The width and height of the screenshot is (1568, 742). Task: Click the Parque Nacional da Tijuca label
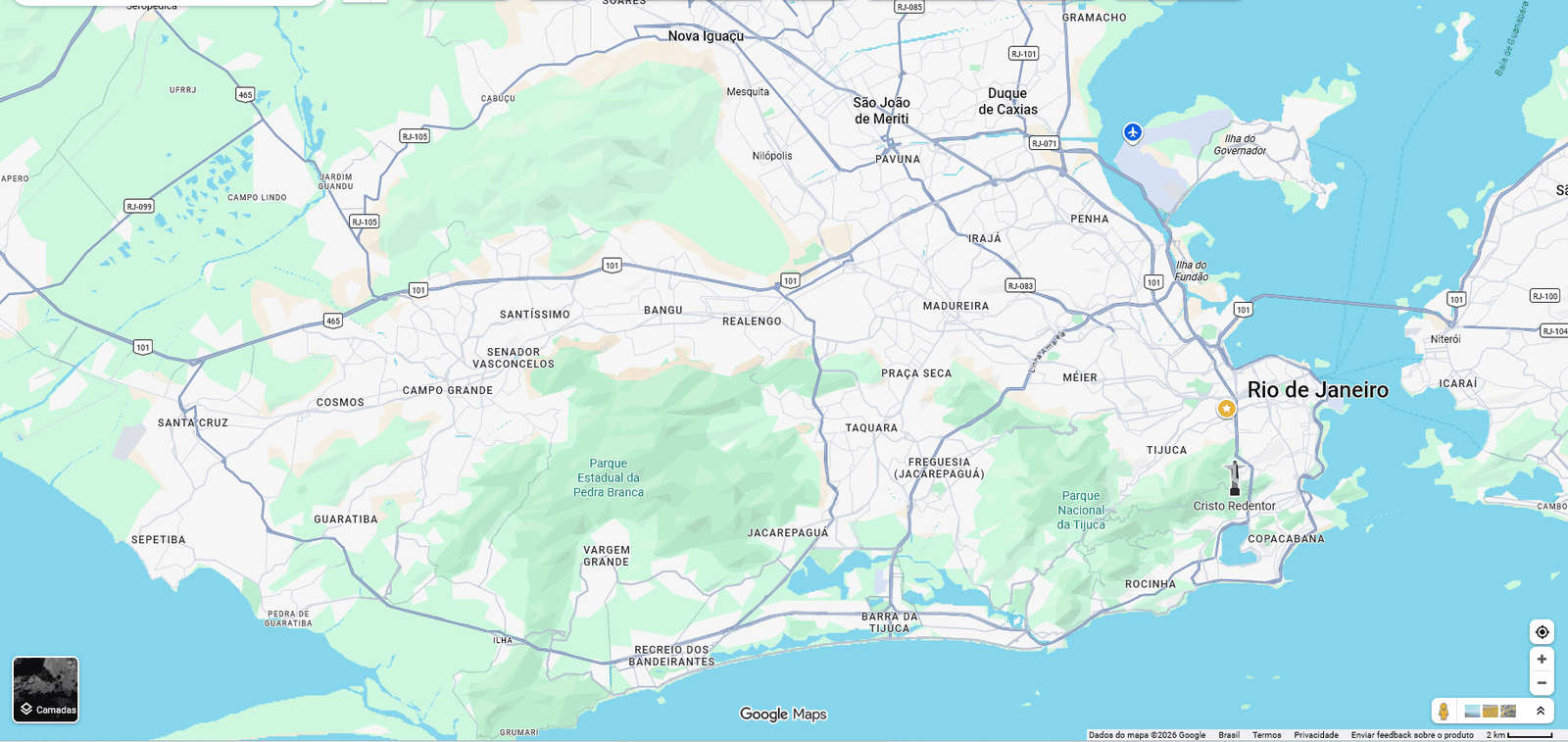pos(1081,511)
